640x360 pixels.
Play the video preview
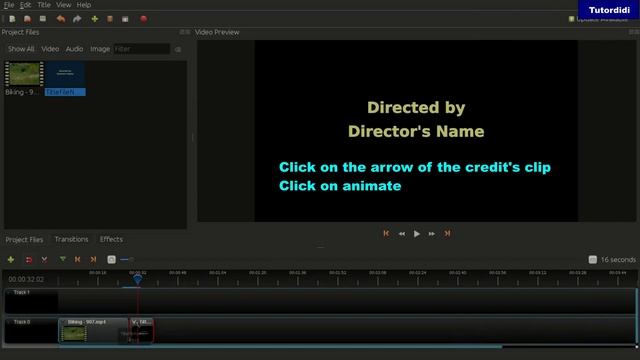click(417, 233)
